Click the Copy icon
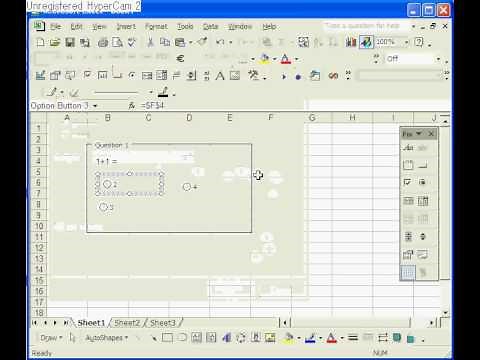 (165, 42)
